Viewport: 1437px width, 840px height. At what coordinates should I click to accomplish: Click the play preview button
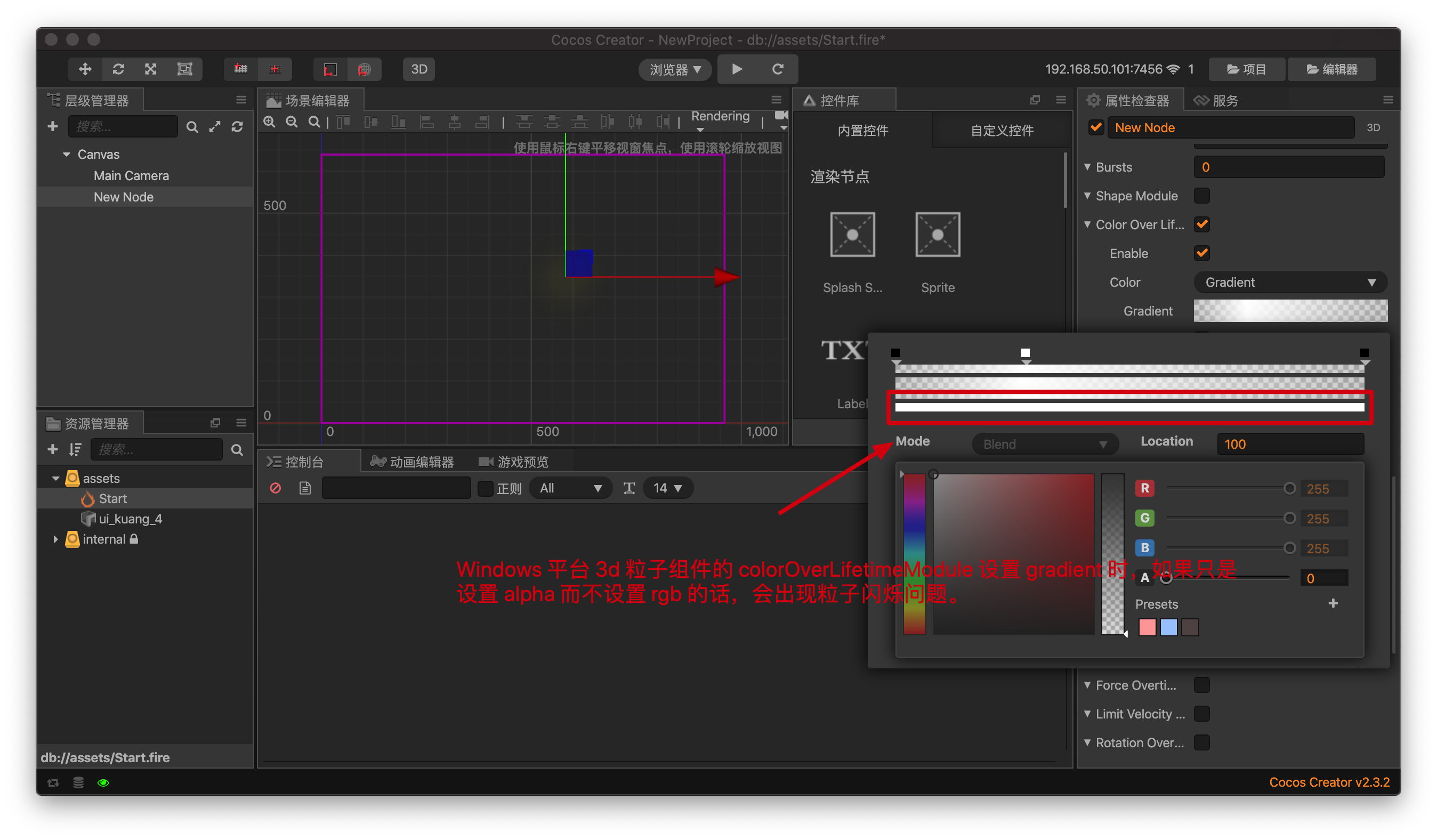point(737,69)
